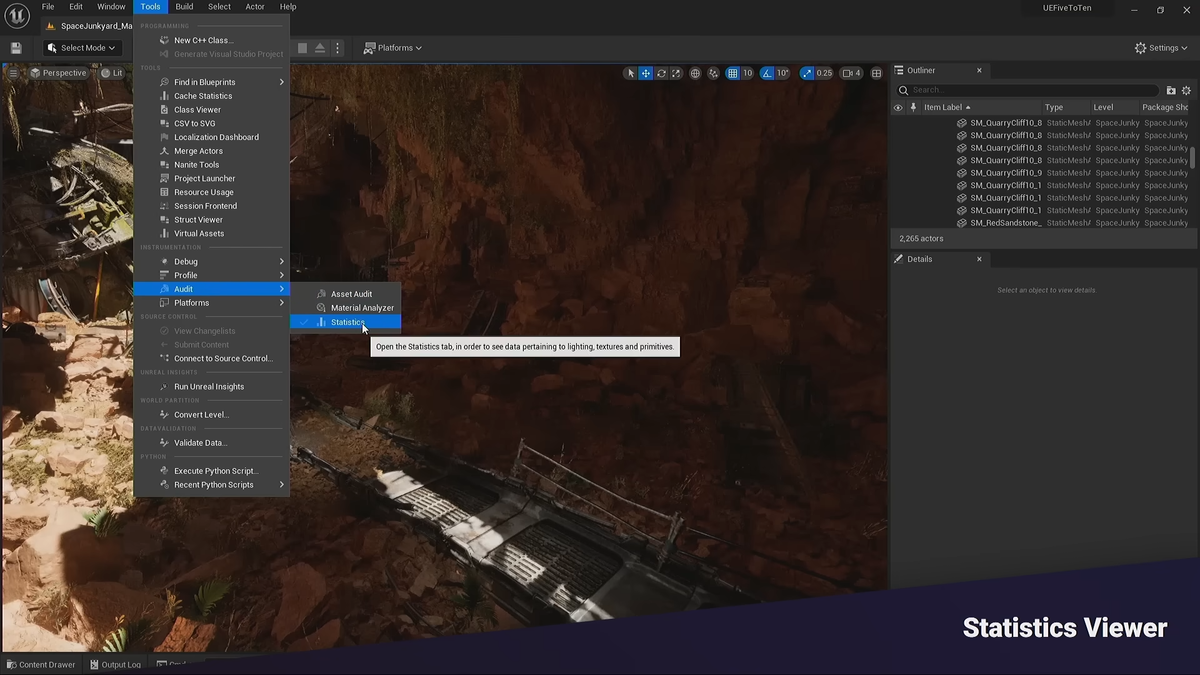Open the Actor menu
Viewport: 1200px width, 675px height.
255,7
